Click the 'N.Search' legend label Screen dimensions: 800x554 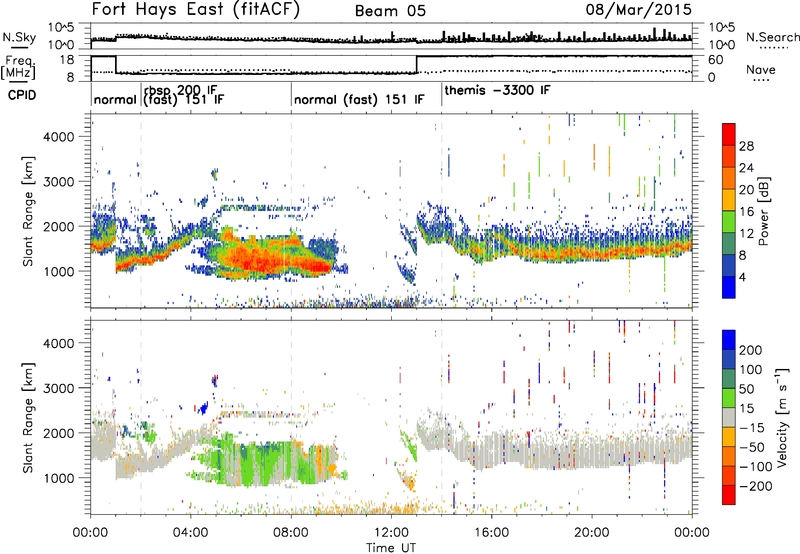tap(772, 37)
